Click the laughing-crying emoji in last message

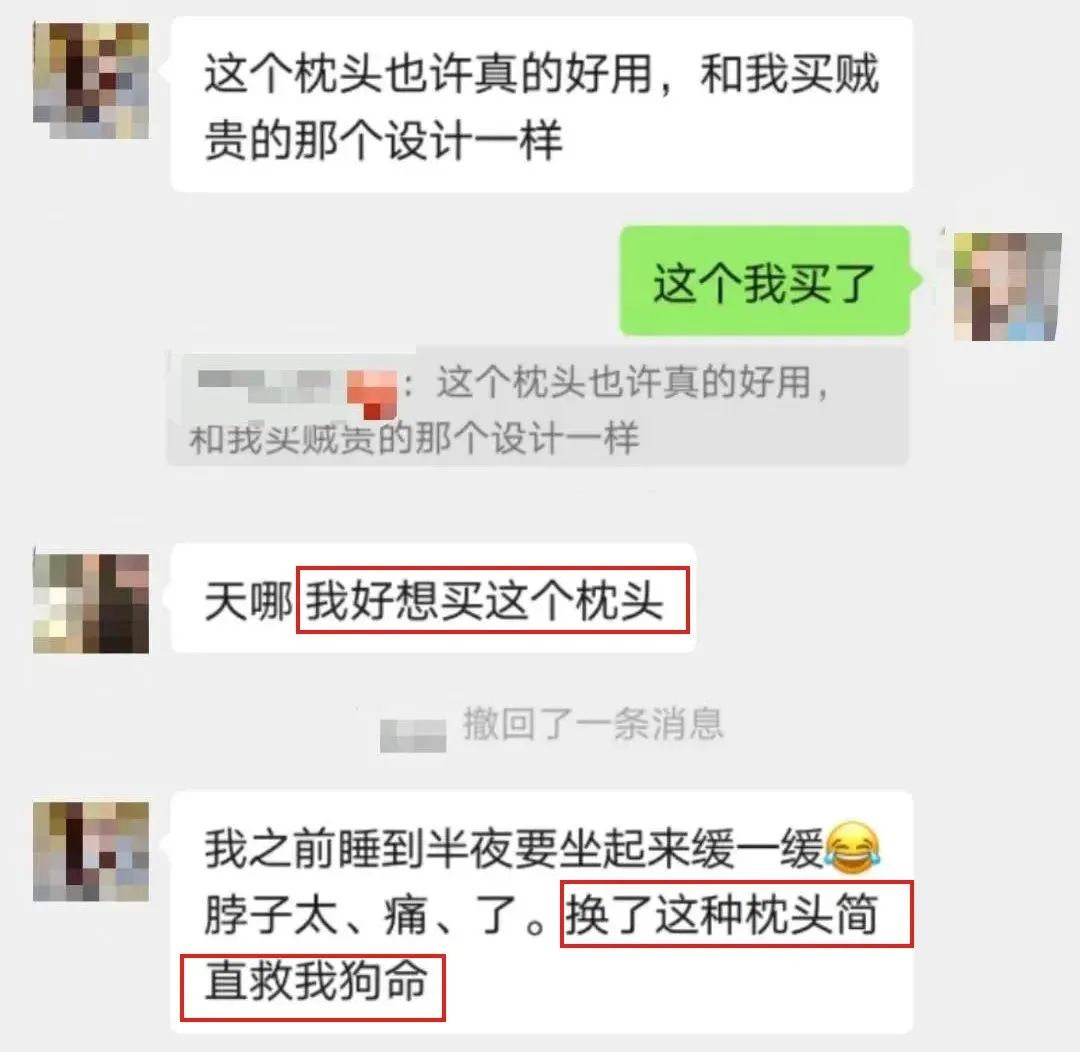pos(853,848)
